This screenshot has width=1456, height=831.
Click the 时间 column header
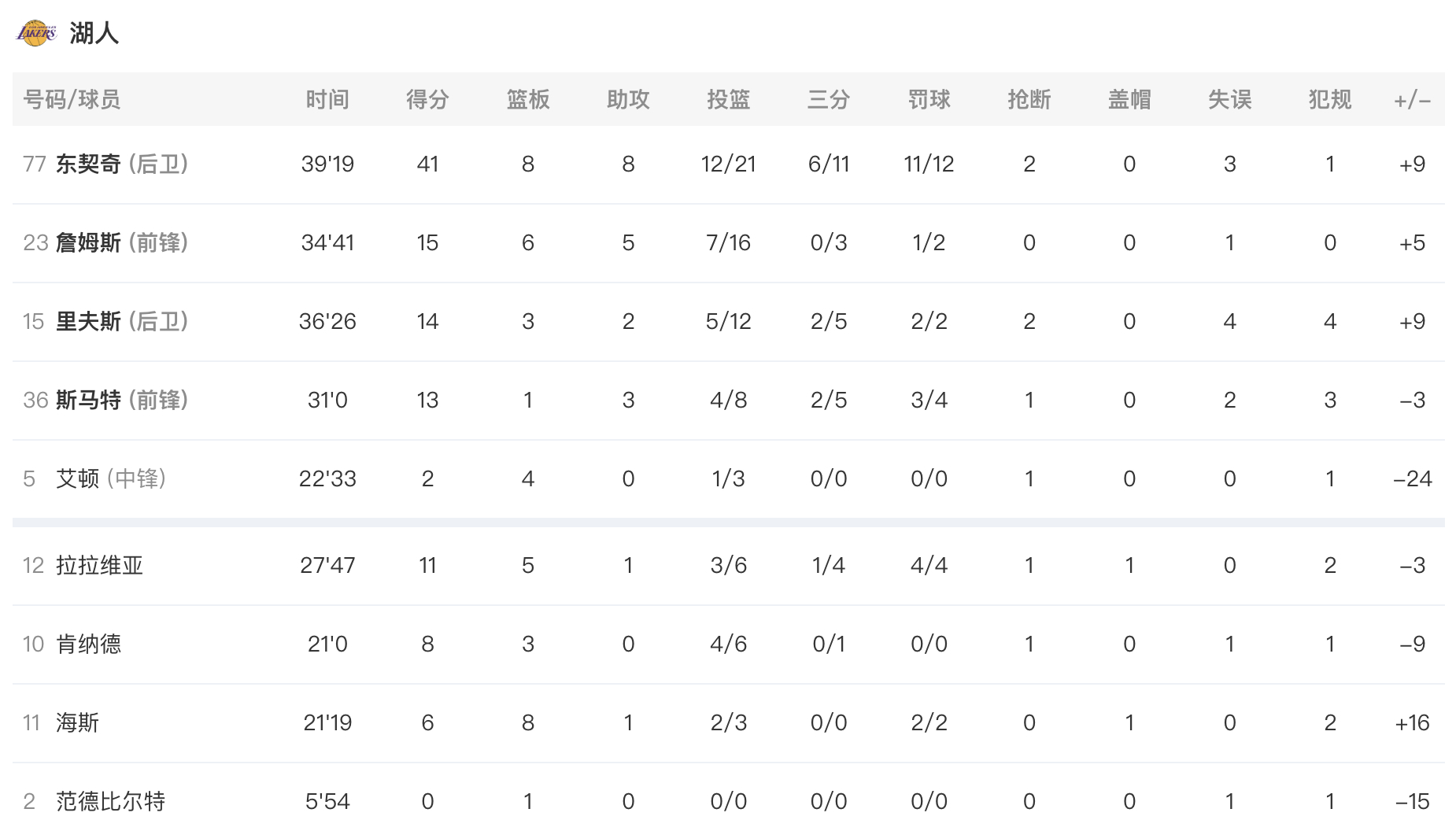coord(327,99)
